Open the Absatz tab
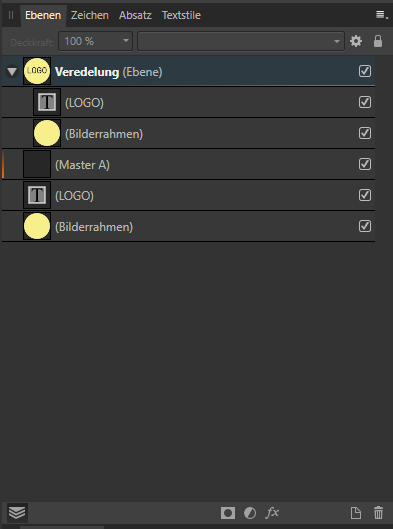Image resolution: width=393 pixels, height=529 pixels. (x=135, y=15)
